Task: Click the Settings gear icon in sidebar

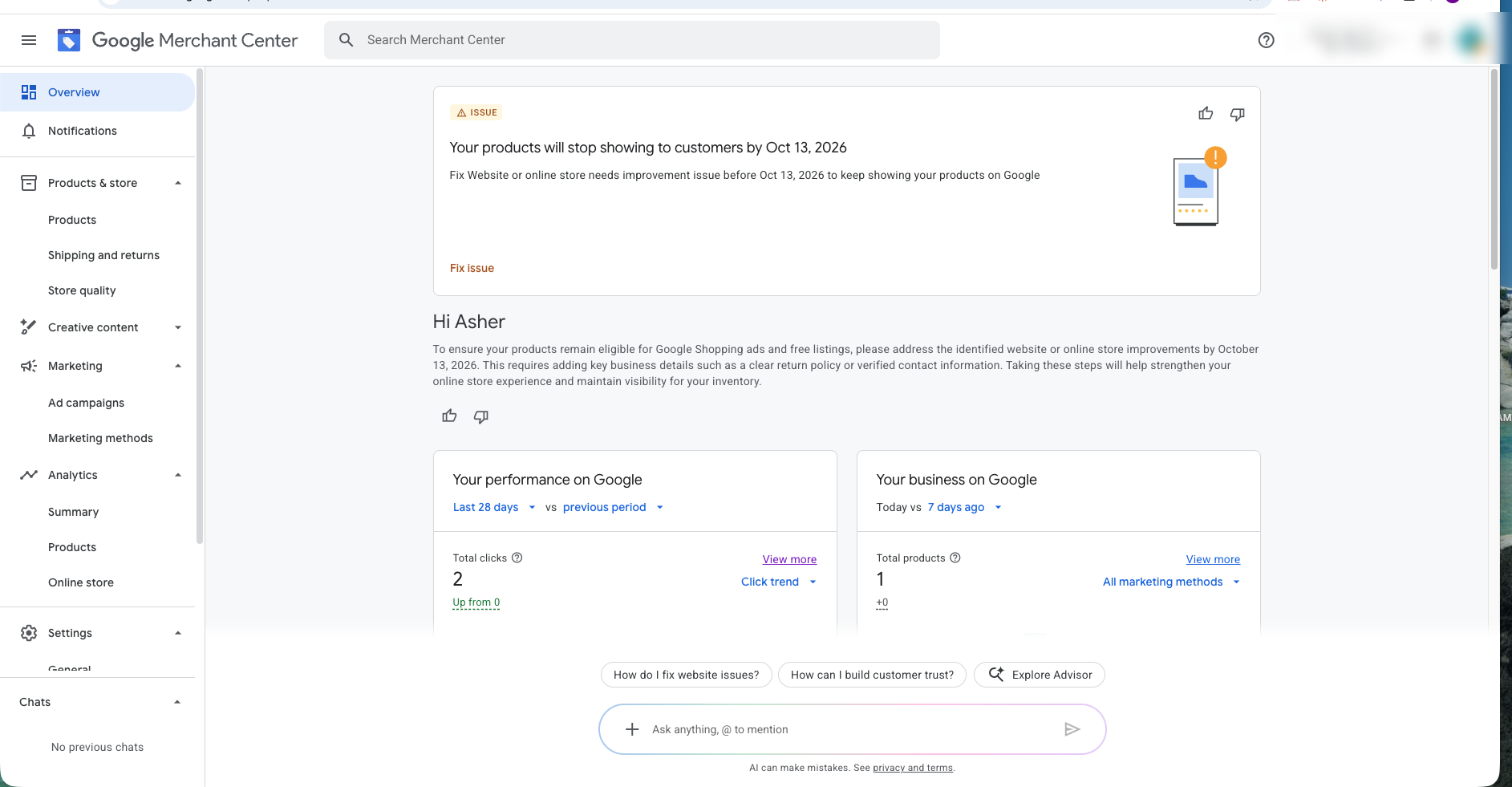Action: [29, 633]
